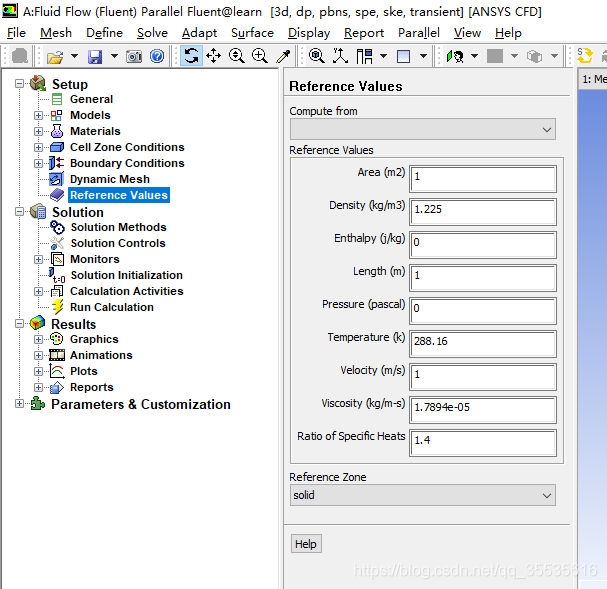
Task: Click the grey square toolbar icon
Action: [x=495, y=56]
